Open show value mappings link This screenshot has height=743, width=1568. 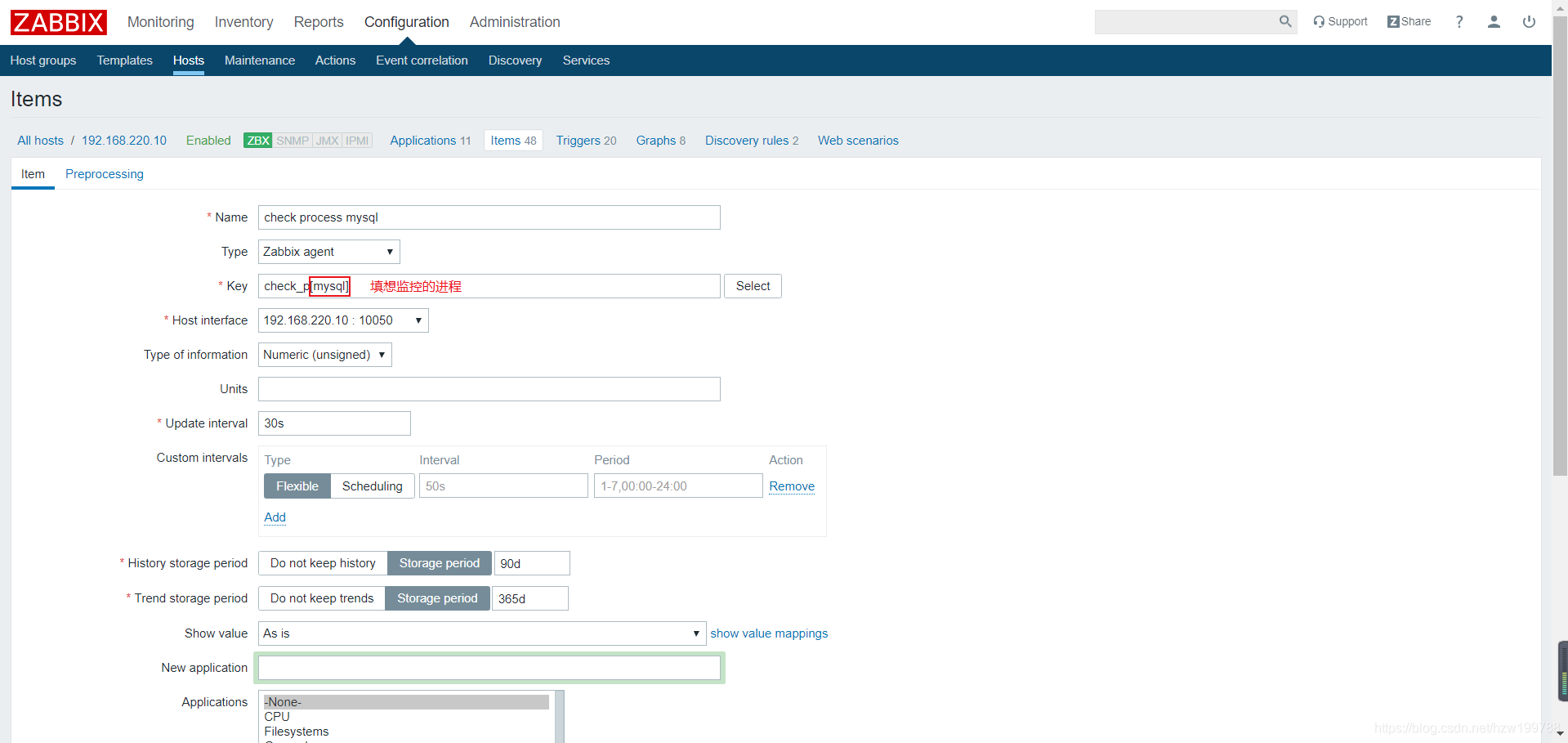(x=769, y=633)
